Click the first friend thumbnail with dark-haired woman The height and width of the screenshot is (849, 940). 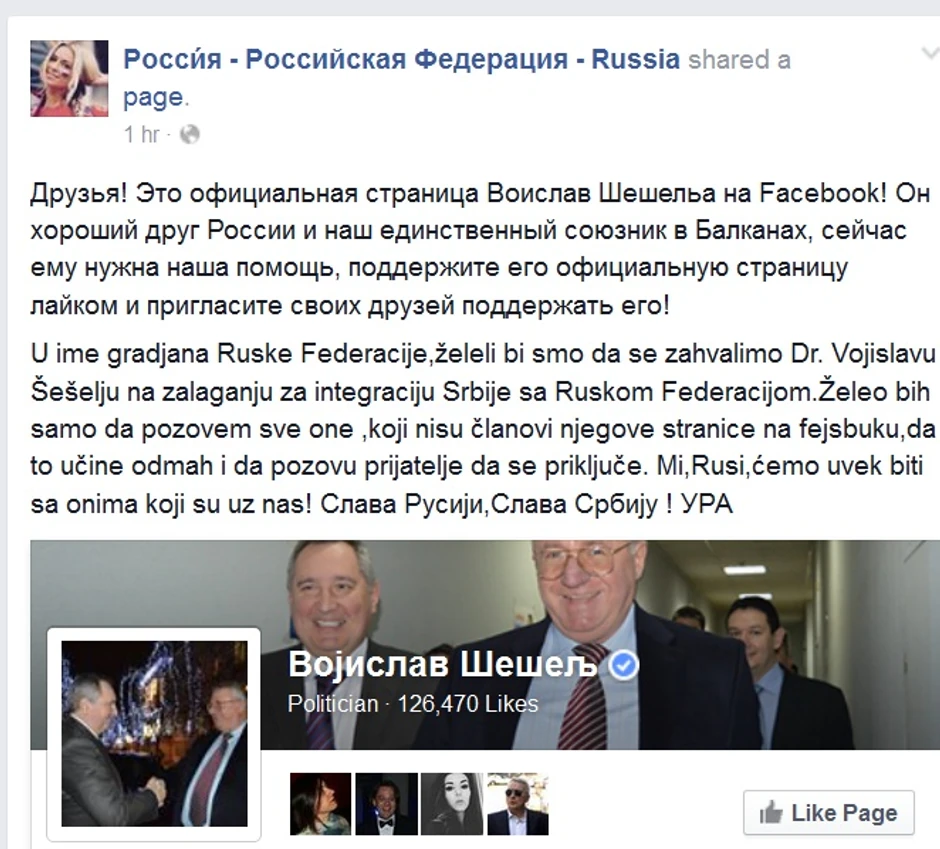click(321, 804)
